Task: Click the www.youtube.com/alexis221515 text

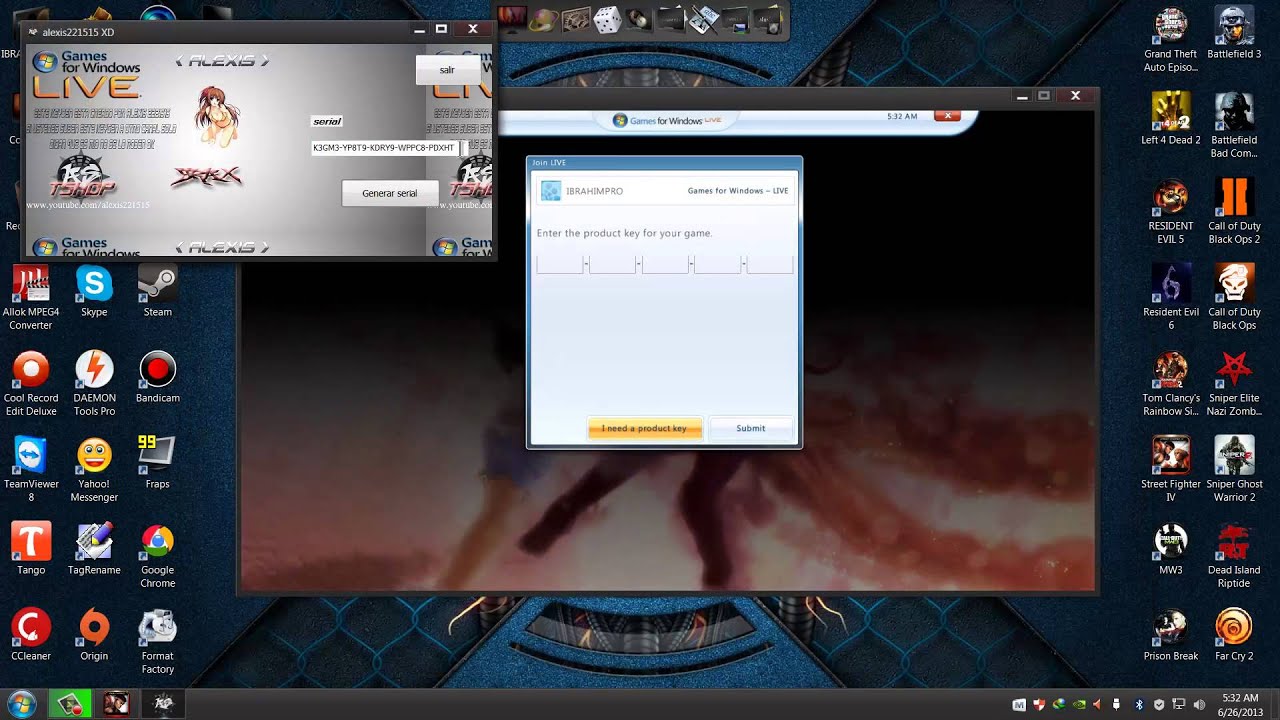Action: click(88, 205)
